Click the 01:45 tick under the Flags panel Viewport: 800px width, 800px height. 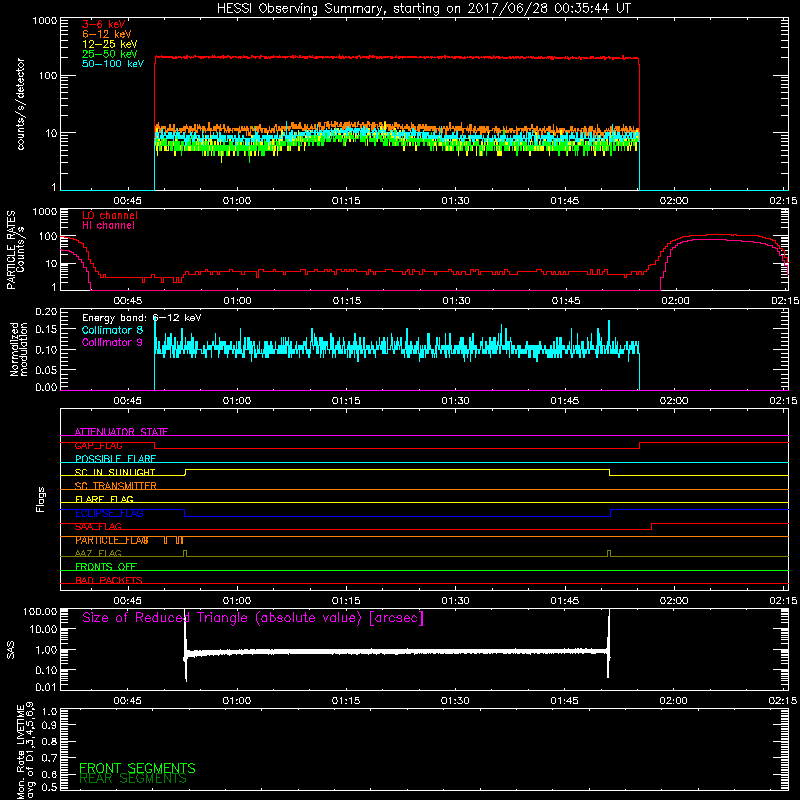(565, 601)
